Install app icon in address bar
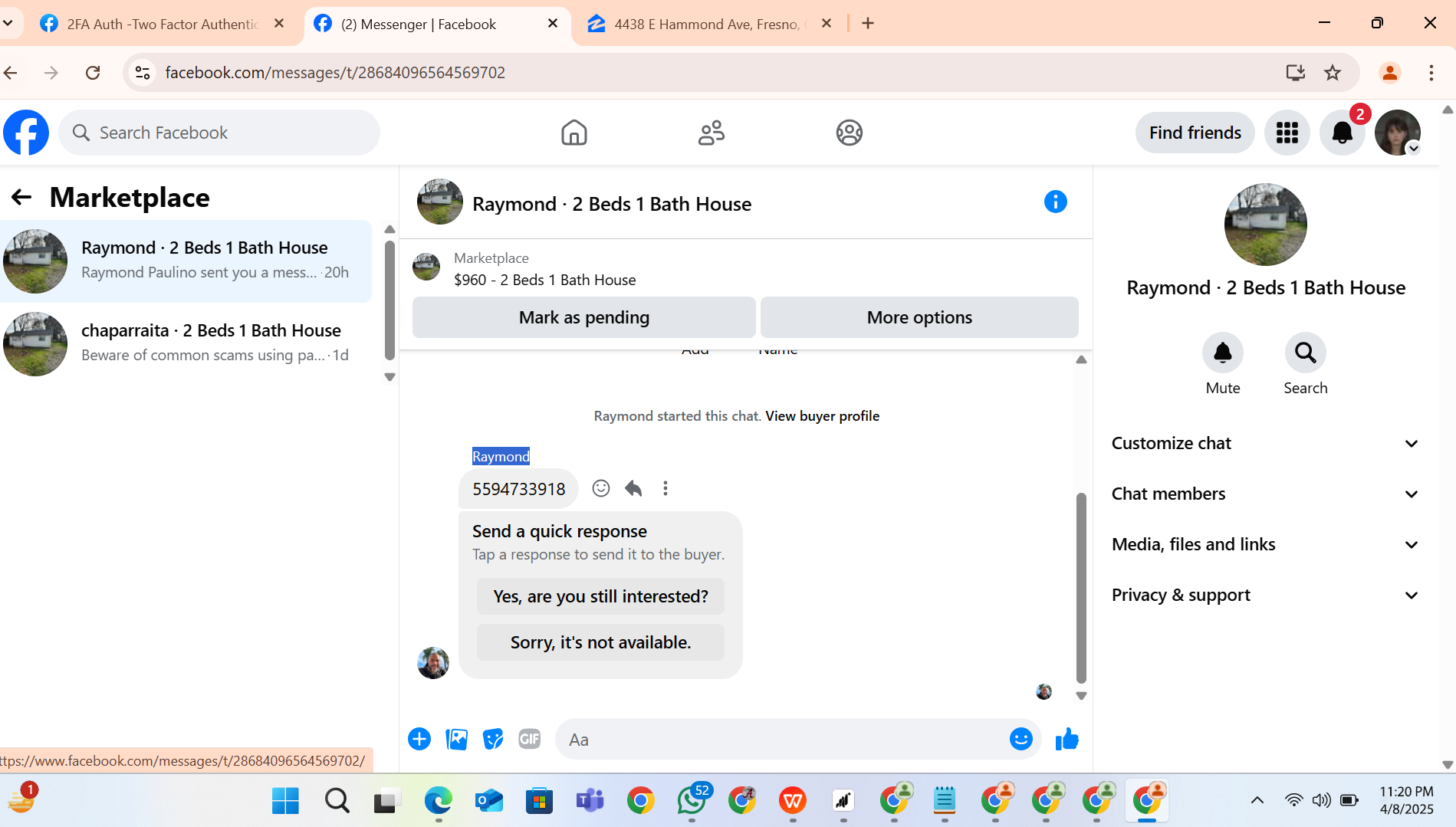 (1295, 72)
